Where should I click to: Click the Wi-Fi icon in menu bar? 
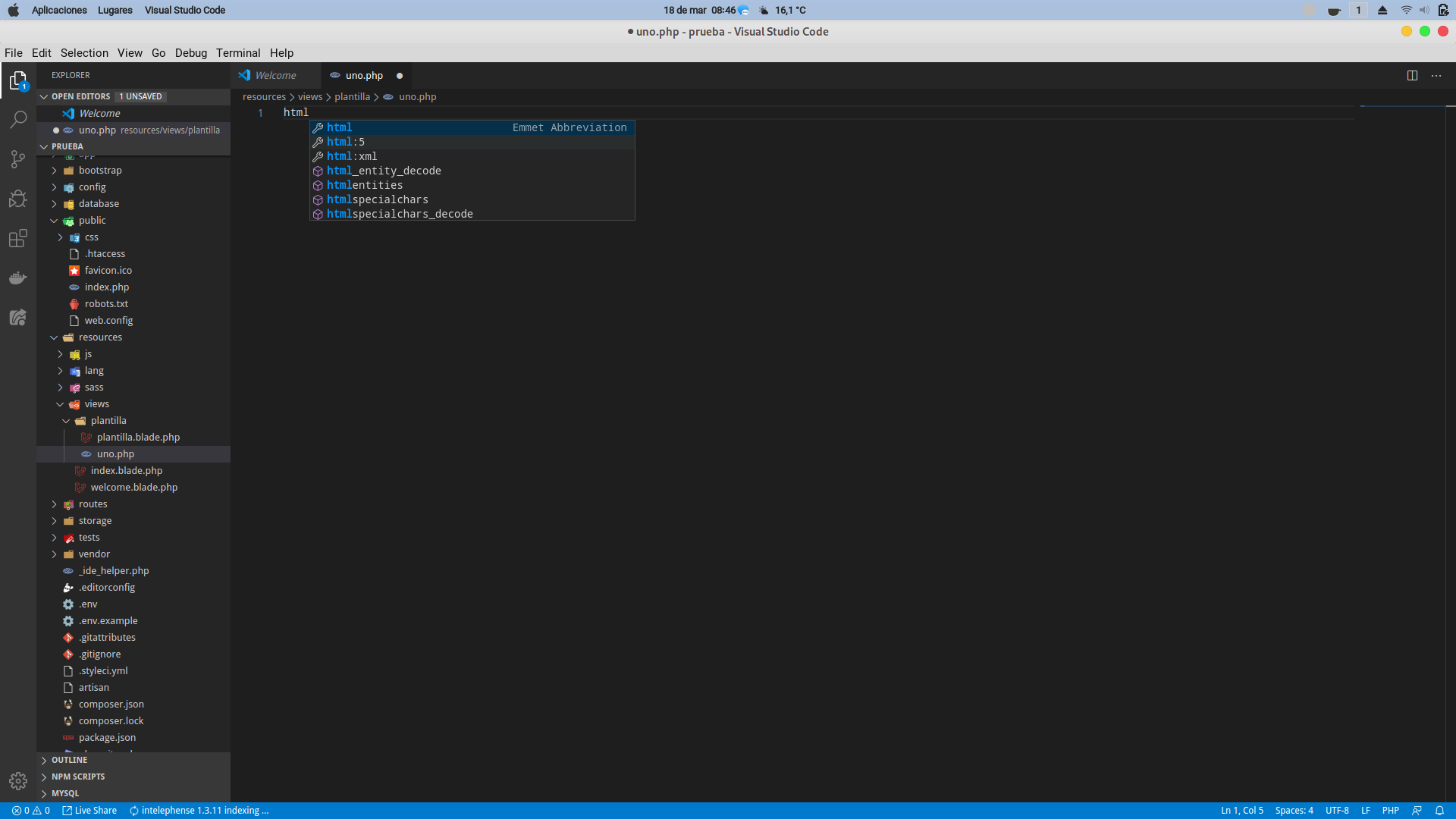pyautogui.click(x=1406, y=10)
